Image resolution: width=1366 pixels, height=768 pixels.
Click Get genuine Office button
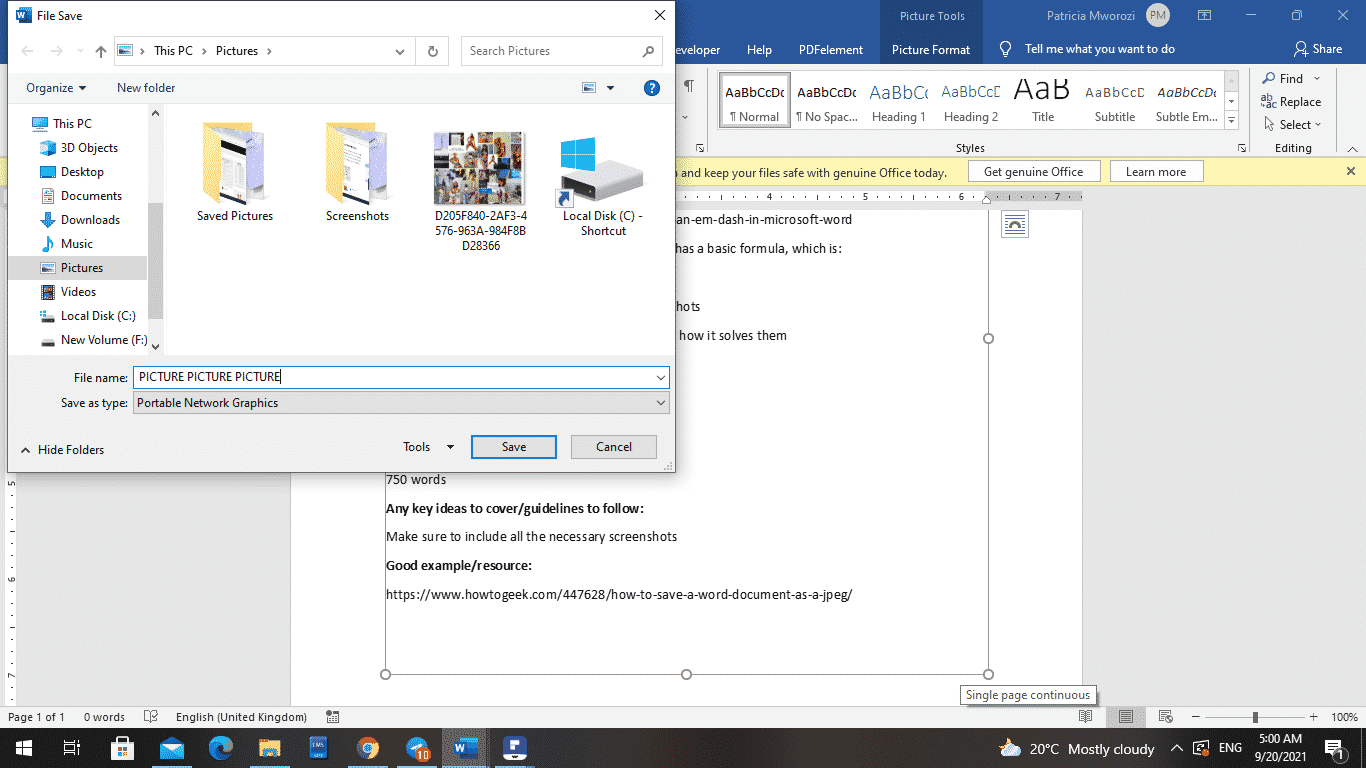[x=1033, y=172]
